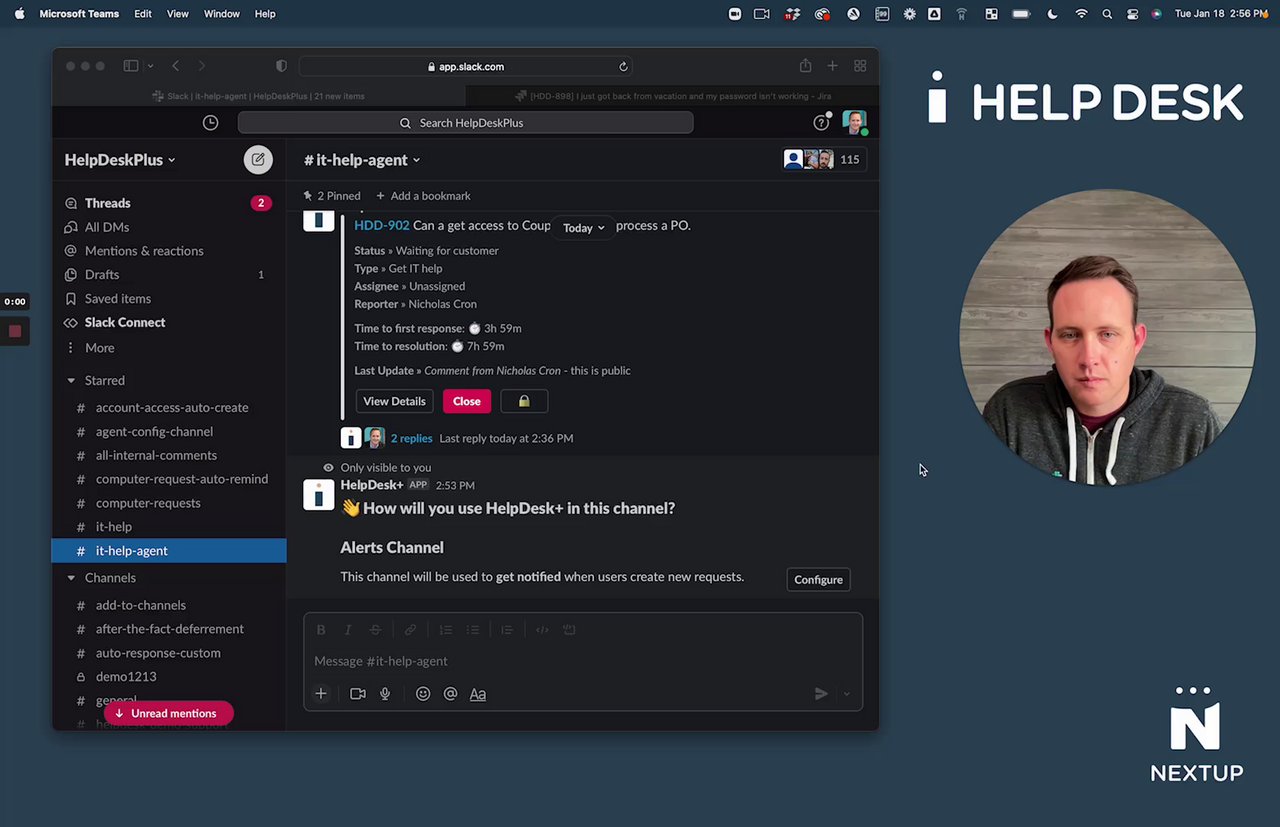Open send options dropdown arrow

tap(847, 694)
